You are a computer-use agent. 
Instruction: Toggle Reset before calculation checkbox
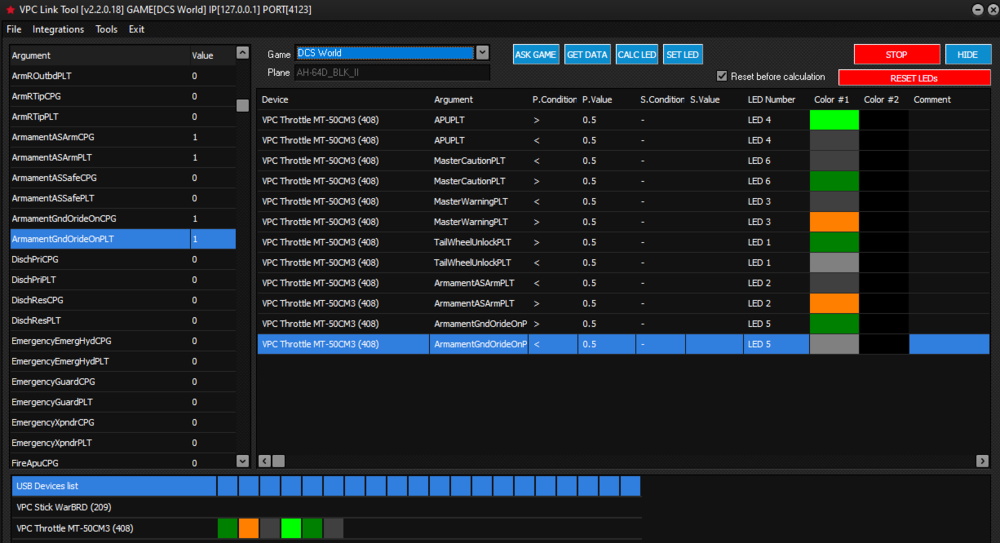722,77
